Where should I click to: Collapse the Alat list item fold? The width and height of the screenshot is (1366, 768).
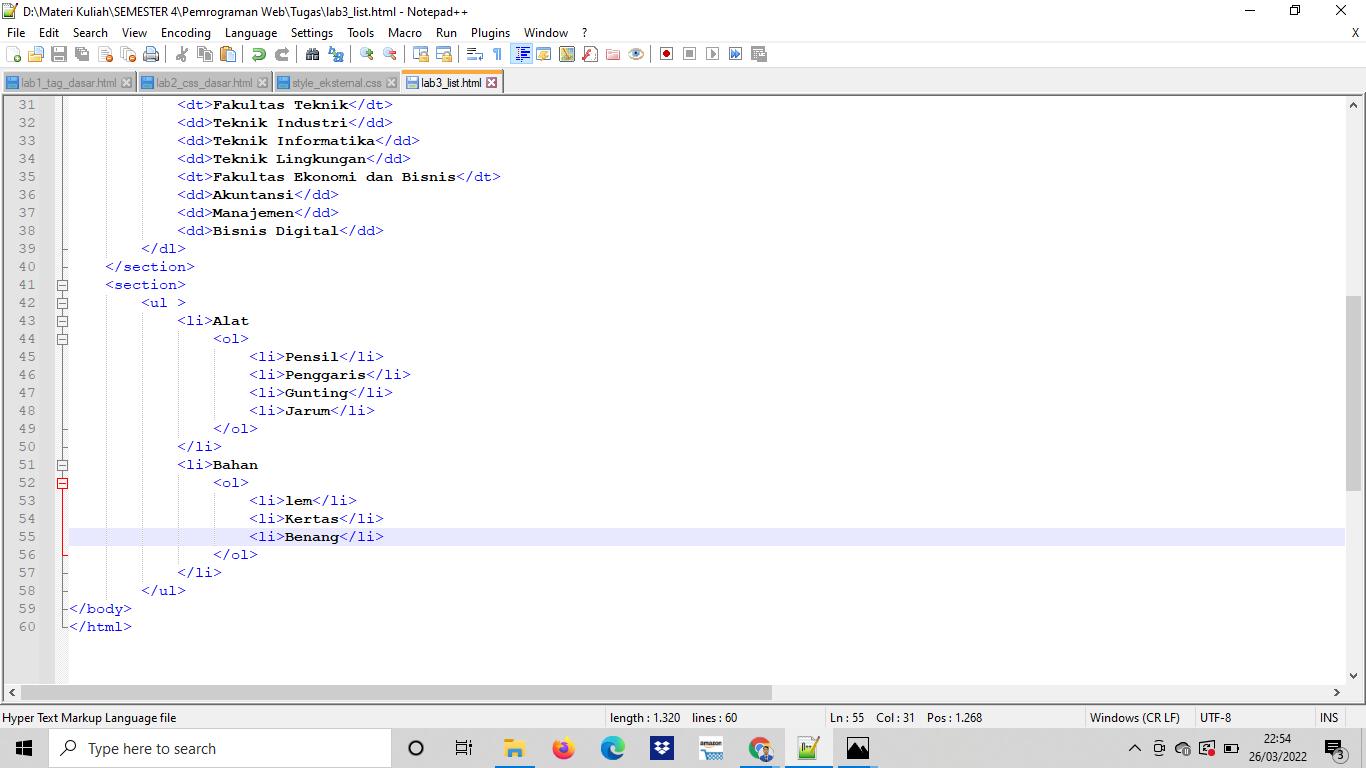[x=62, y=320]
